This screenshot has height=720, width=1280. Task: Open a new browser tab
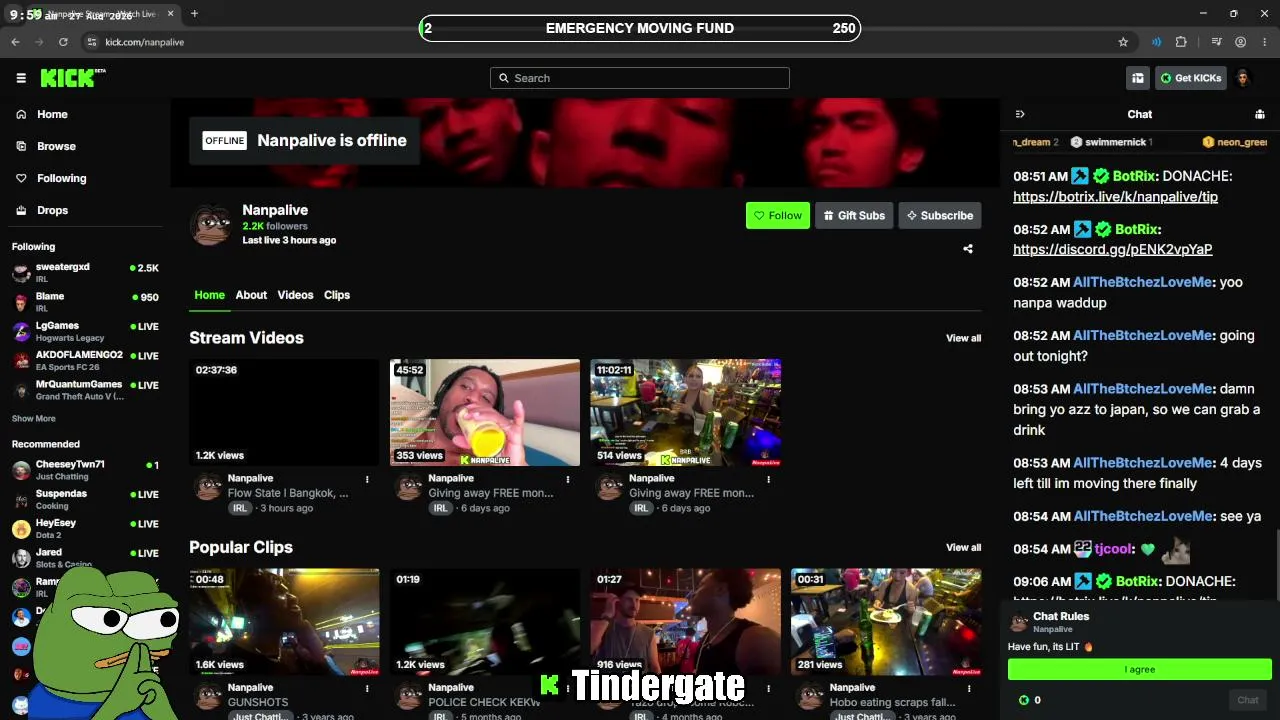coord(194,14)
